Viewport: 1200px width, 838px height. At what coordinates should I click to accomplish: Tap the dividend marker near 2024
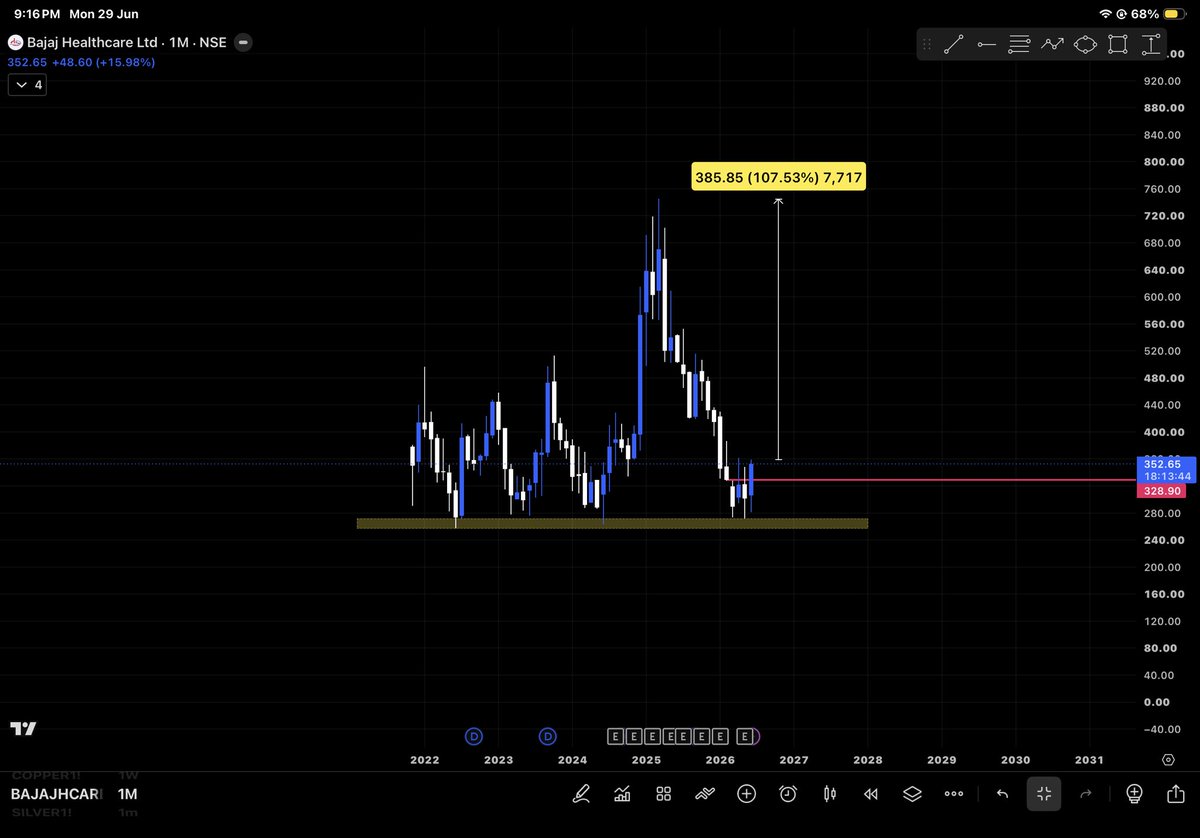[548, 736]
